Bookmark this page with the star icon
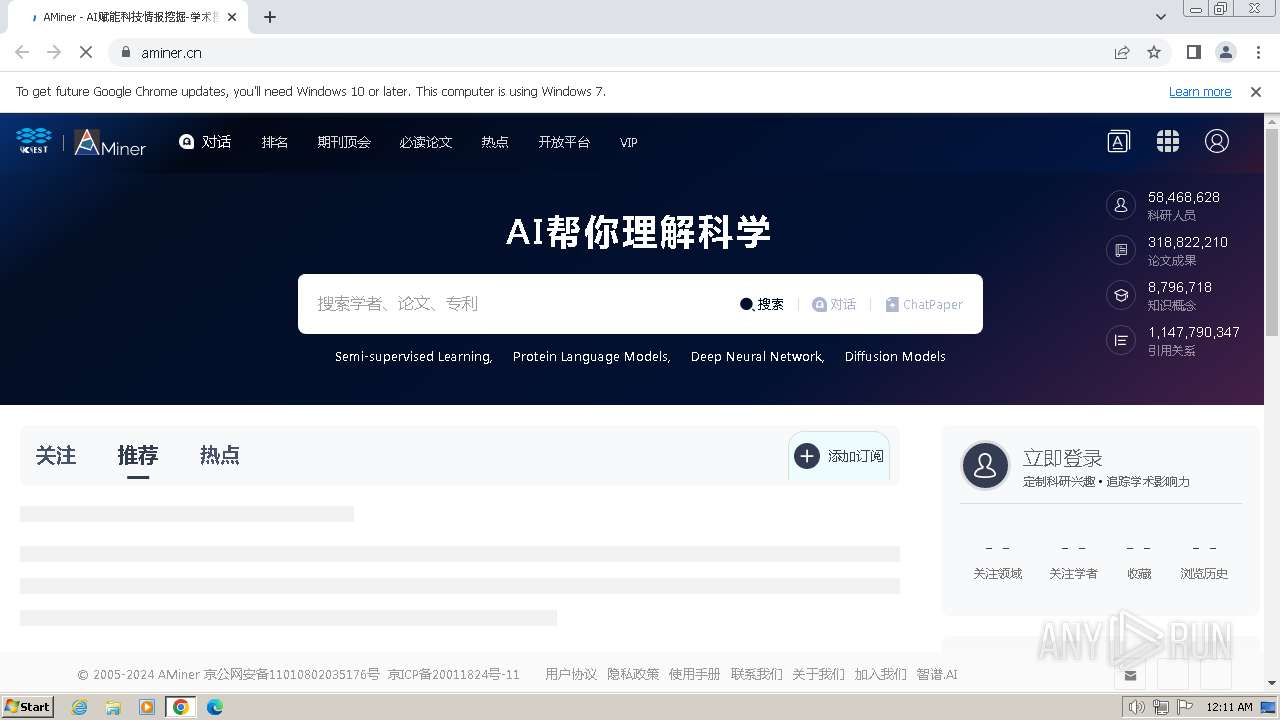 click(x=1154, y=52)
